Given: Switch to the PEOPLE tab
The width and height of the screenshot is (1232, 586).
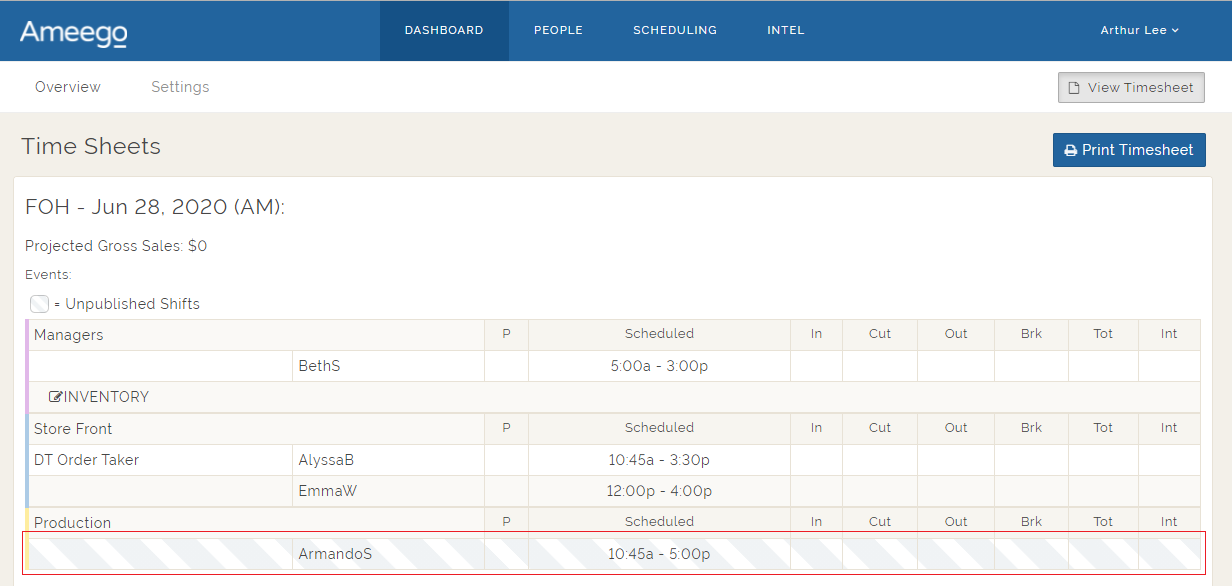Looking at the screenshot, I should point(558,30).
